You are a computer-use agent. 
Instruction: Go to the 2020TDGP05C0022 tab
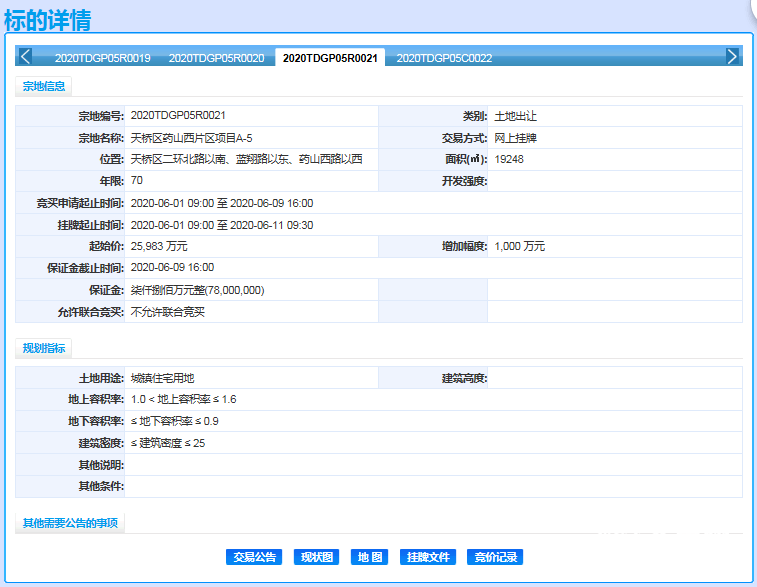[444, 59]
